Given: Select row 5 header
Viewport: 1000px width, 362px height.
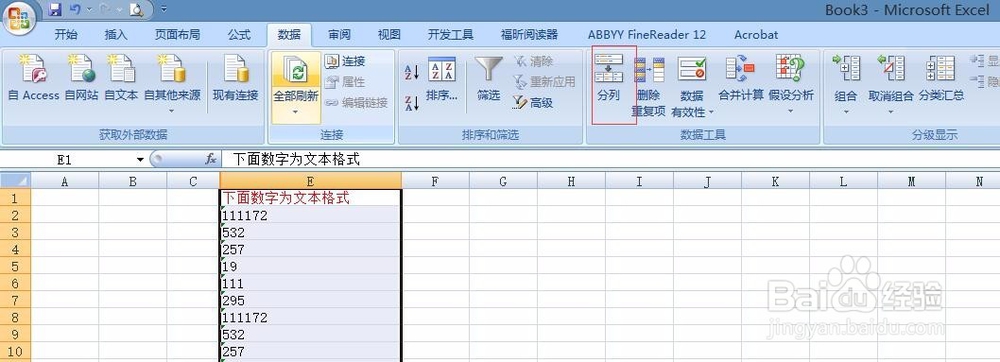Looking at the screenshot, I should pos(15,266).
